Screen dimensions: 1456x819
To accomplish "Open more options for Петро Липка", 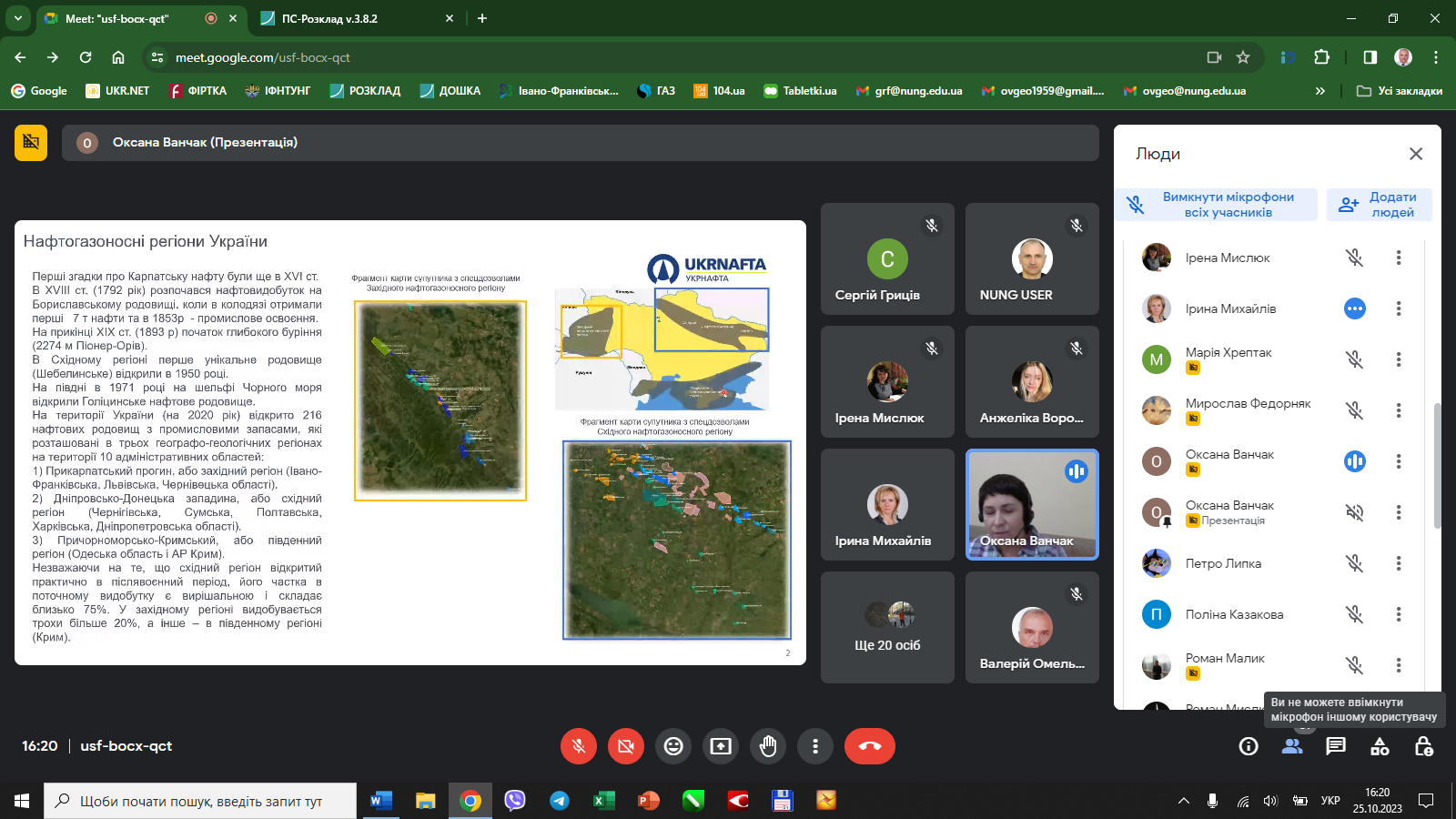I will [x=1399, y=564].
